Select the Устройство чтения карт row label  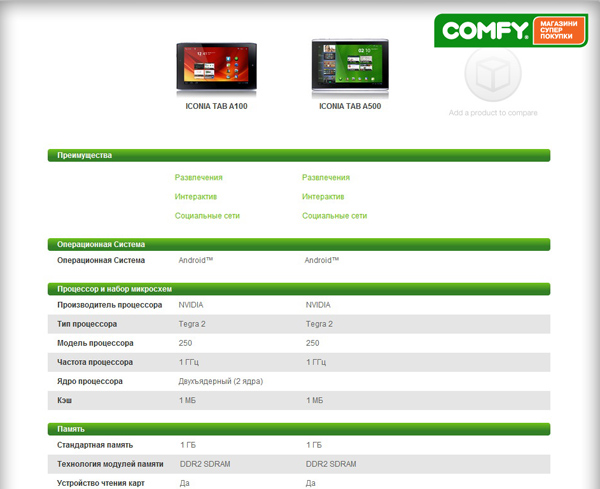click(x=101, y=483)
